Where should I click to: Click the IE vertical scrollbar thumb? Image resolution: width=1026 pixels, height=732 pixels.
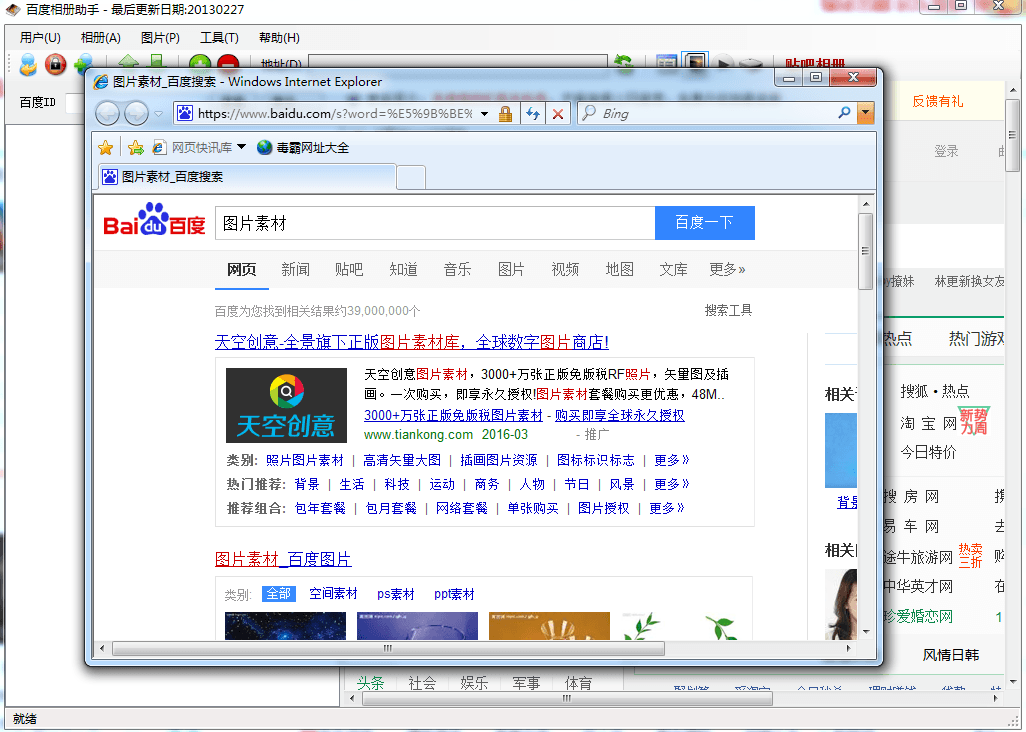pyautogui.click(x=865, y=251)
